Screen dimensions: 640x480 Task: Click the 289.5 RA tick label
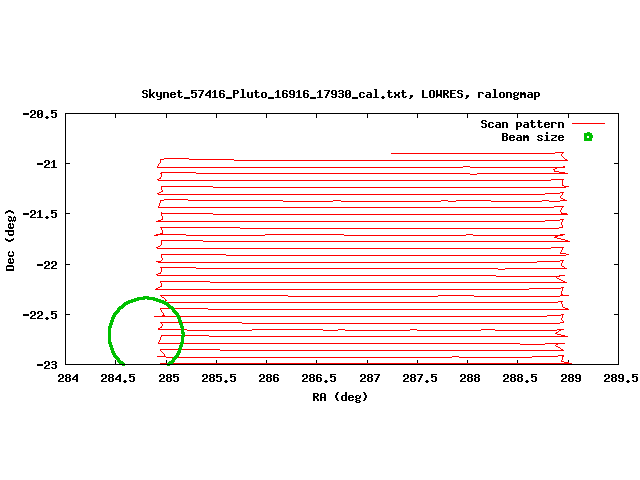pyautogui.click(x=620, y=378)
